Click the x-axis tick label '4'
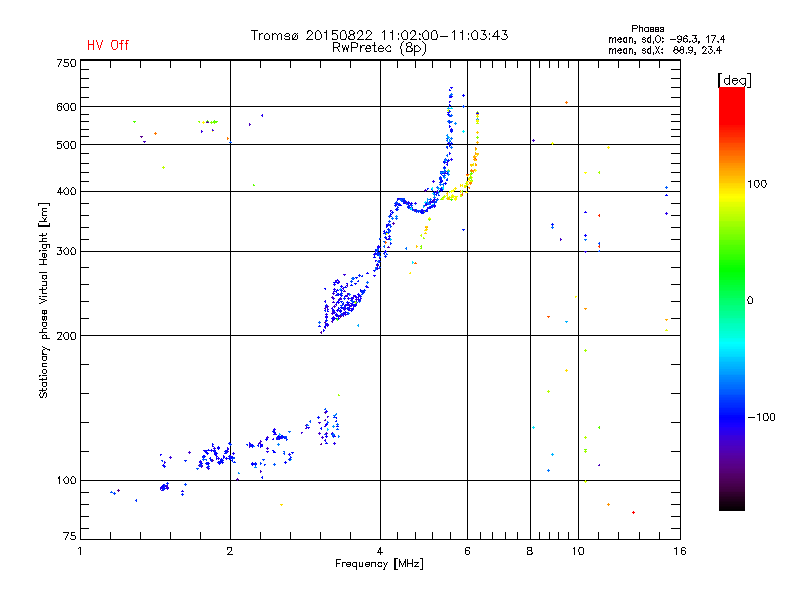 [x=380, y=551]
